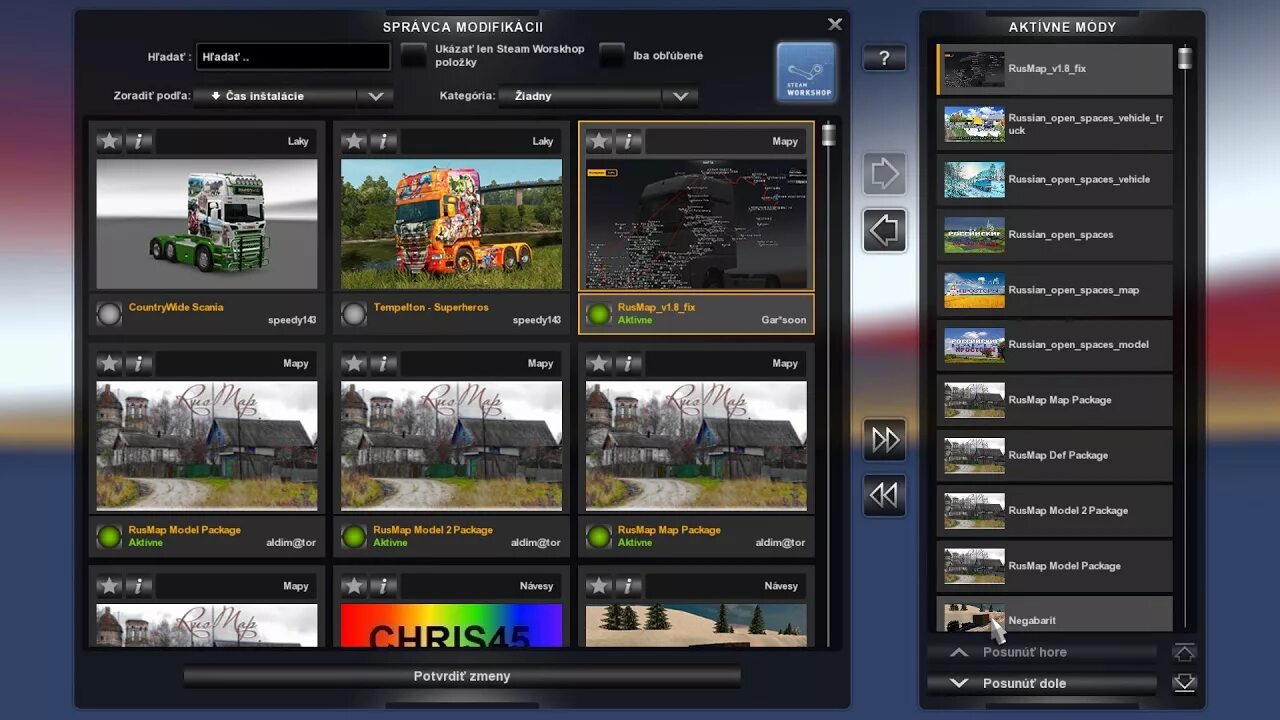Click Posunúť hore move up button
The height and width of the screenshot is (720, 1280).
[x=1042, y=652]
